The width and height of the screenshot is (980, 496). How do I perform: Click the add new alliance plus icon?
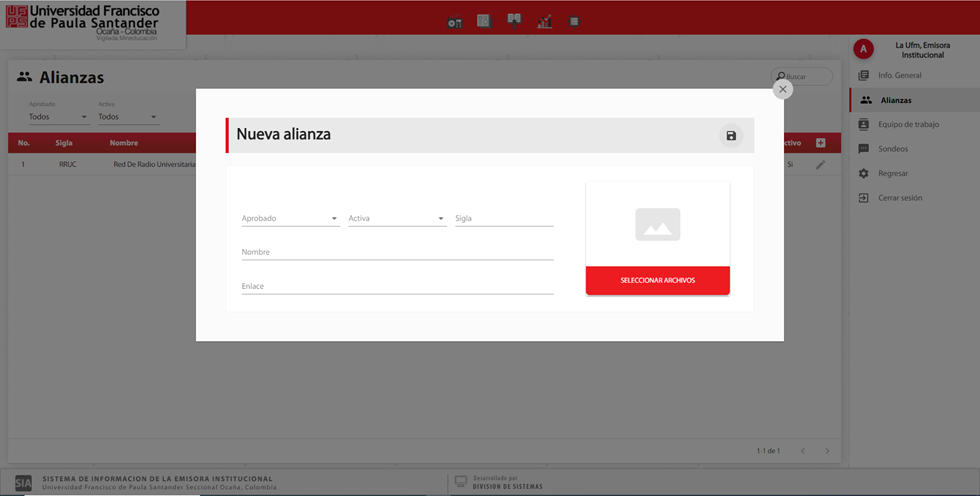pyautogui.click(x=820, y=143)
